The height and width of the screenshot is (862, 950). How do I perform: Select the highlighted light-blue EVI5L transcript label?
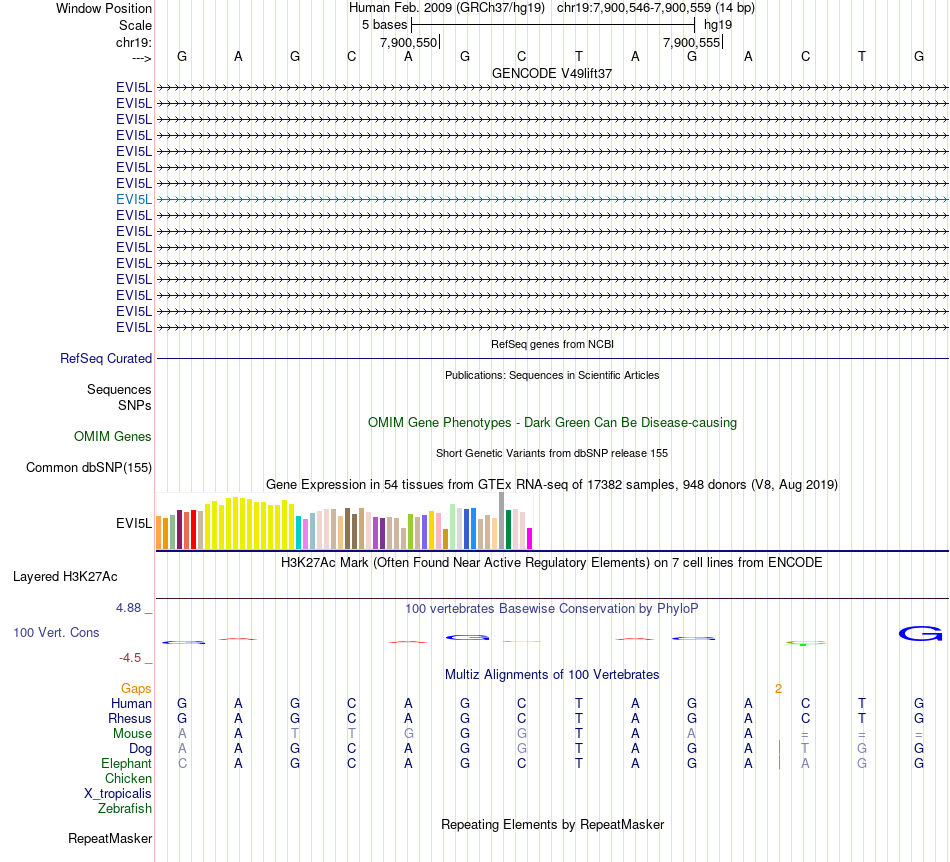pyautogui.click(x=134, y=199)
